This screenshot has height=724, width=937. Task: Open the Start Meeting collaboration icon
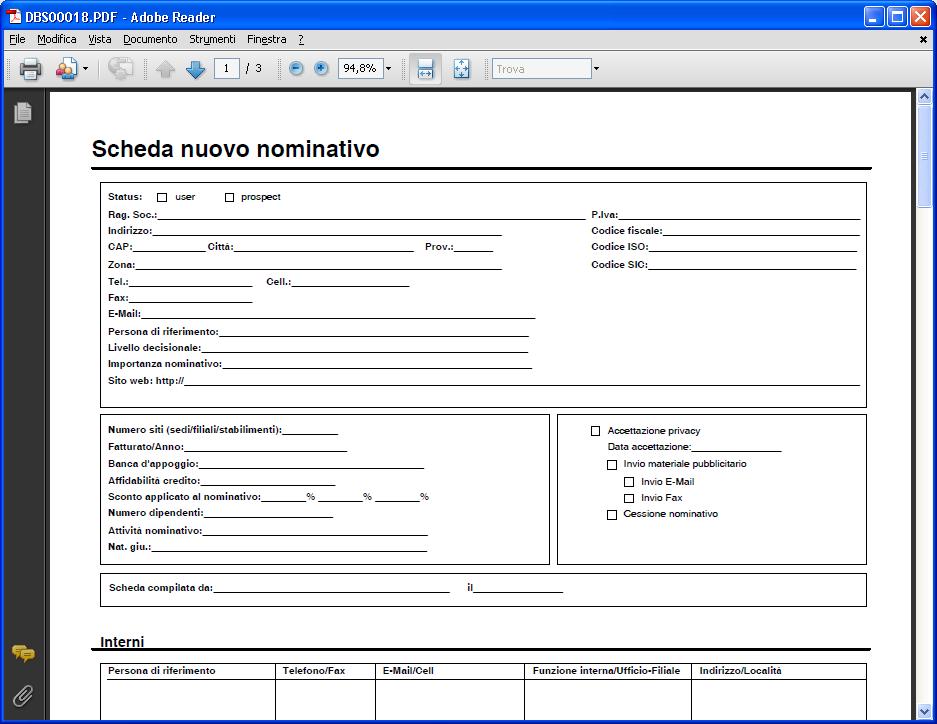pos(66,69)
